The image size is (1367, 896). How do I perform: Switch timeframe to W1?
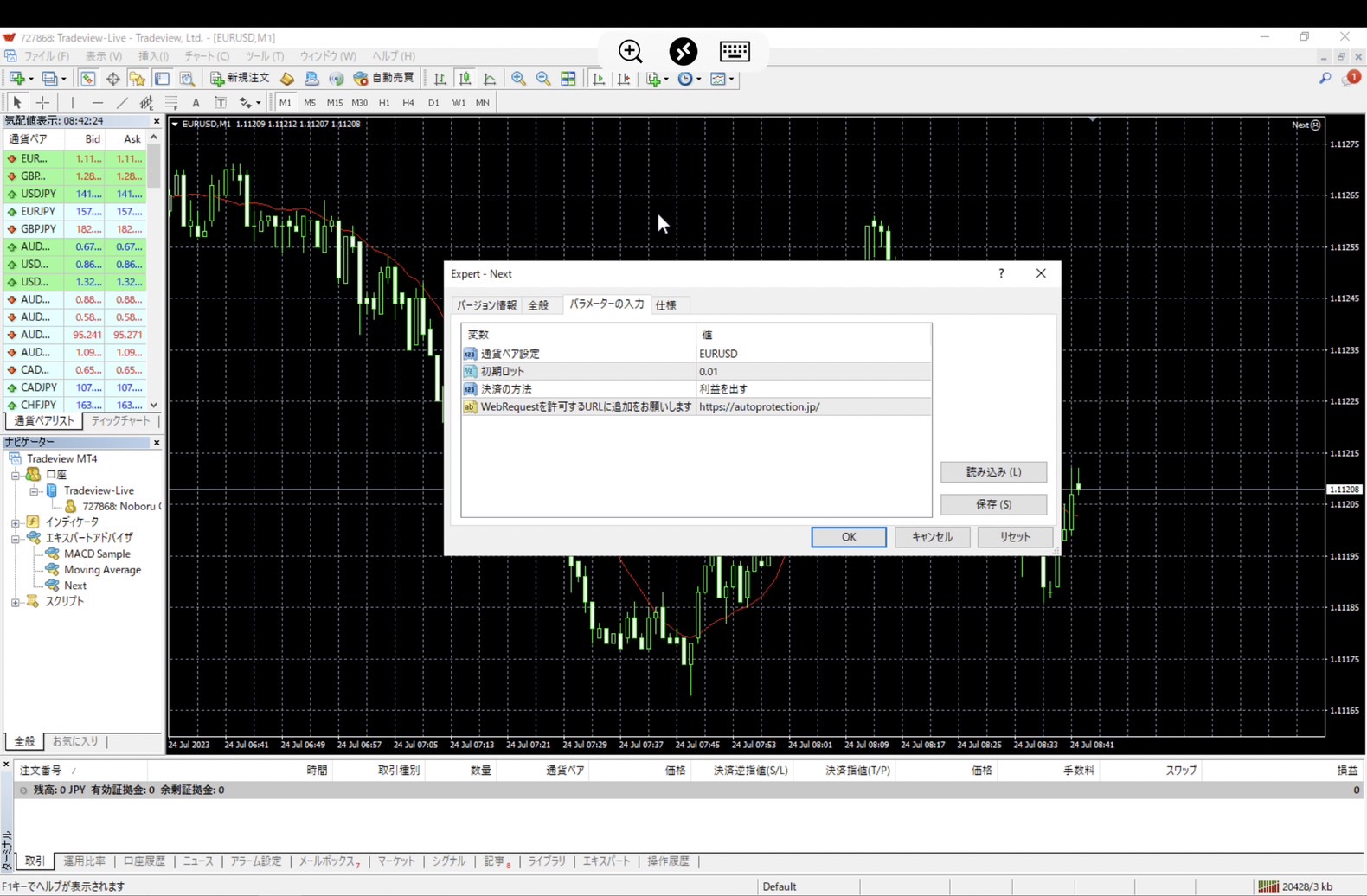(x=459, y=102)
